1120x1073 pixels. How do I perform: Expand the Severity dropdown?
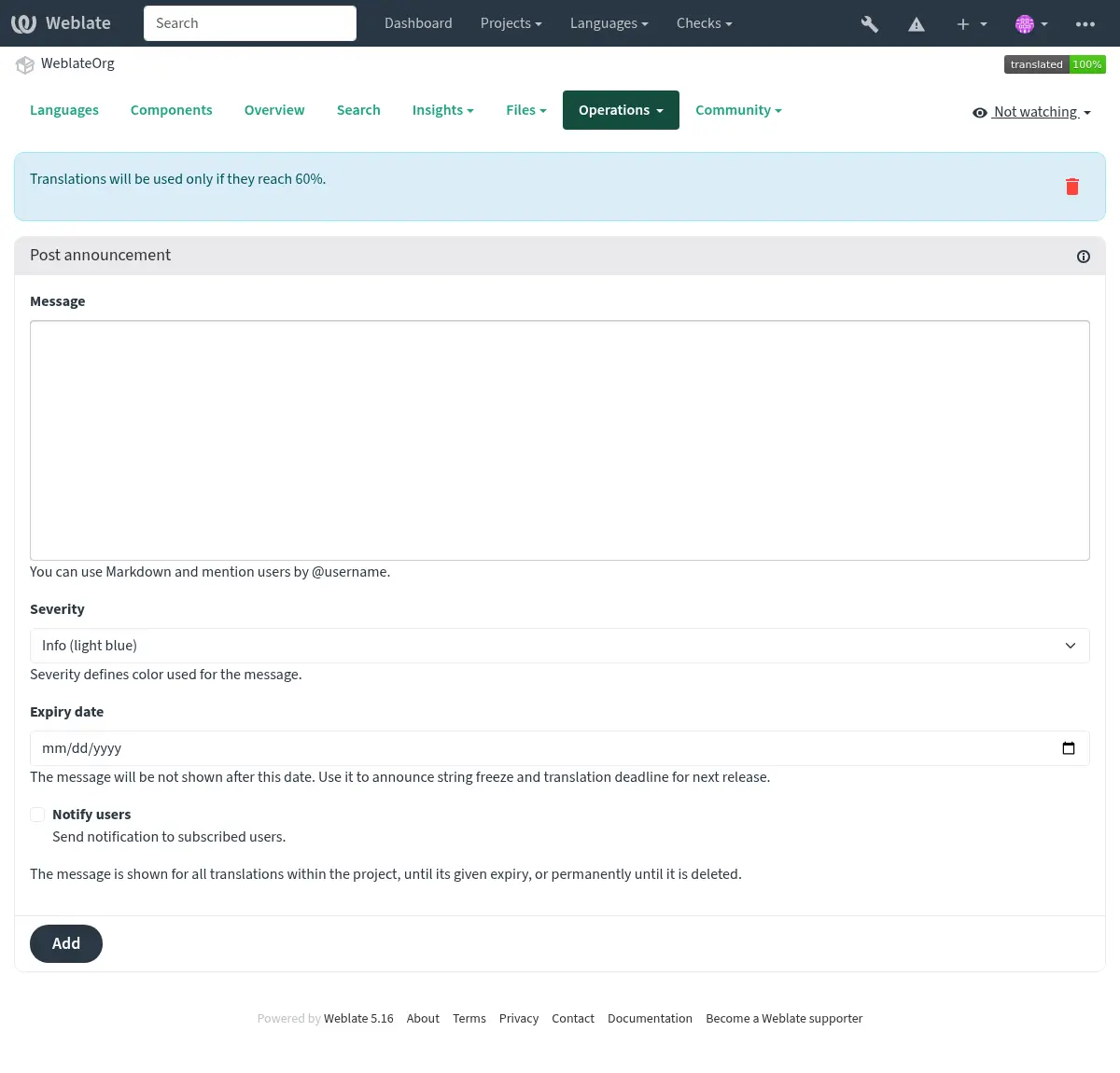[x=559, y=646]
